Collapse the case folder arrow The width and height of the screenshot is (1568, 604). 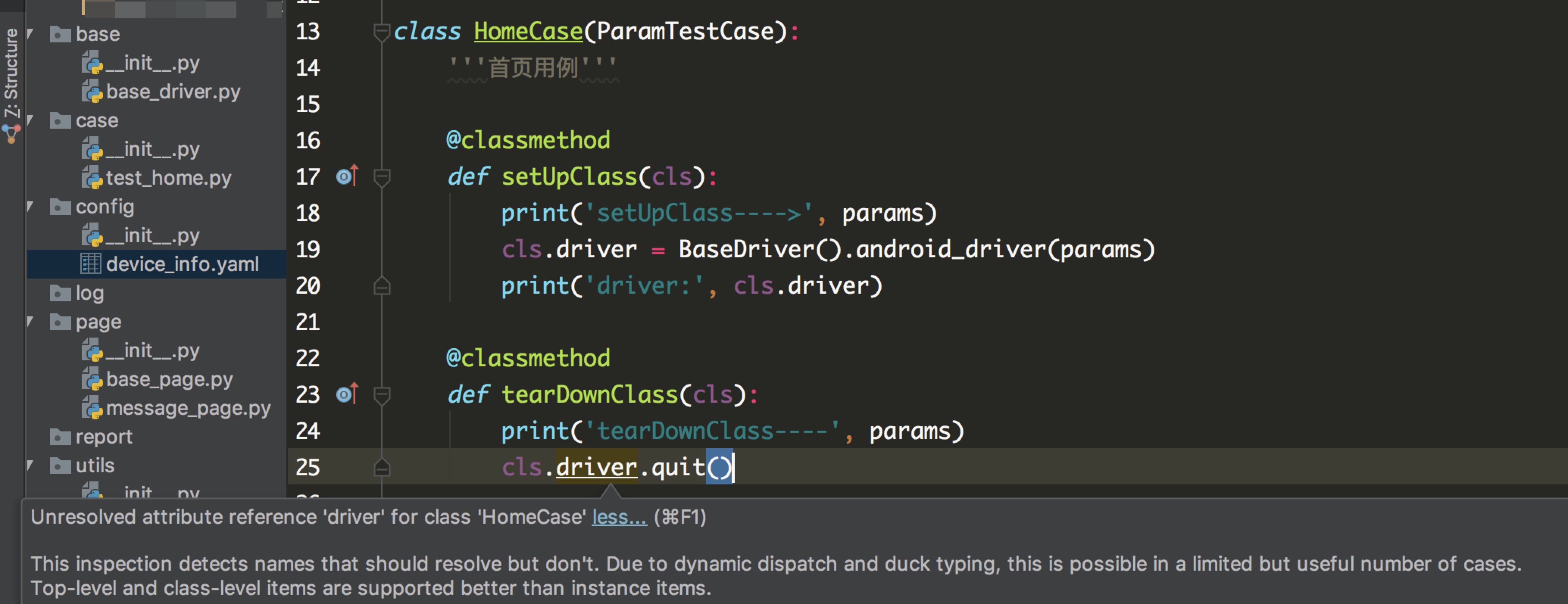(x=30, y=120)
